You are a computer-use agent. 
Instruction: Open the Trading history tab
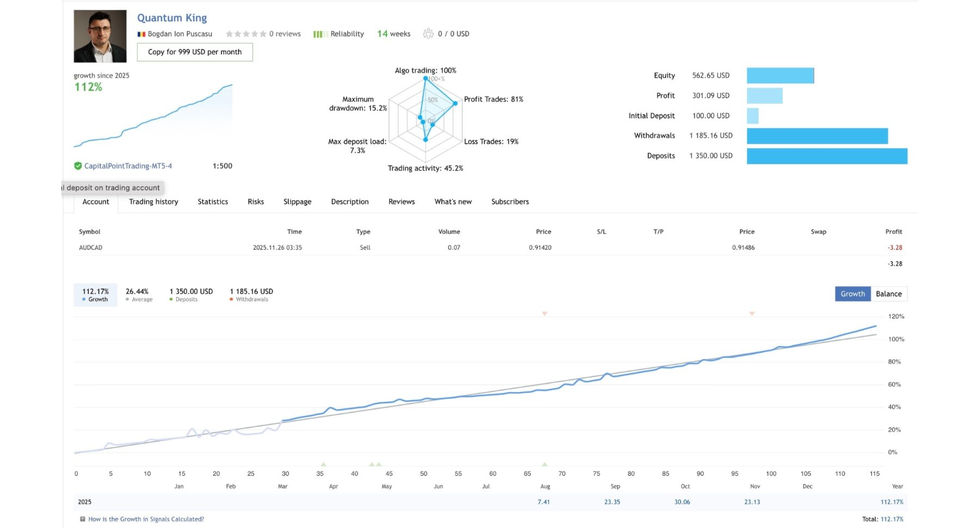tap(153, 202)
